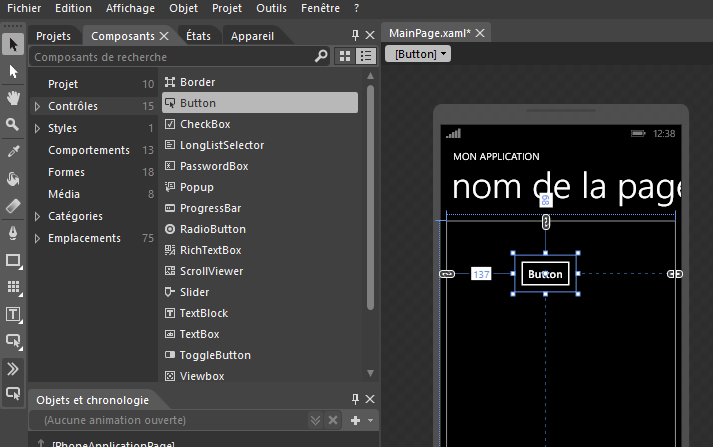The width and height of the screenshot is (713, 447).
Task: Expand the Emplacements node
Action: click(37, 238)
